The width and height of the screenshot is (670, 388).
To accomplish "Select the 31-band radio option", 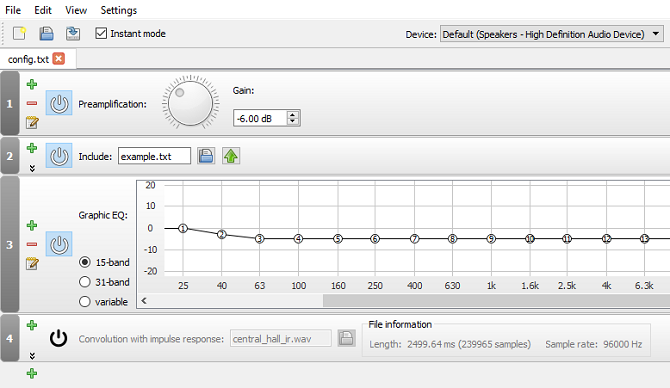I will pyautogui.click(x=85, y=282).
